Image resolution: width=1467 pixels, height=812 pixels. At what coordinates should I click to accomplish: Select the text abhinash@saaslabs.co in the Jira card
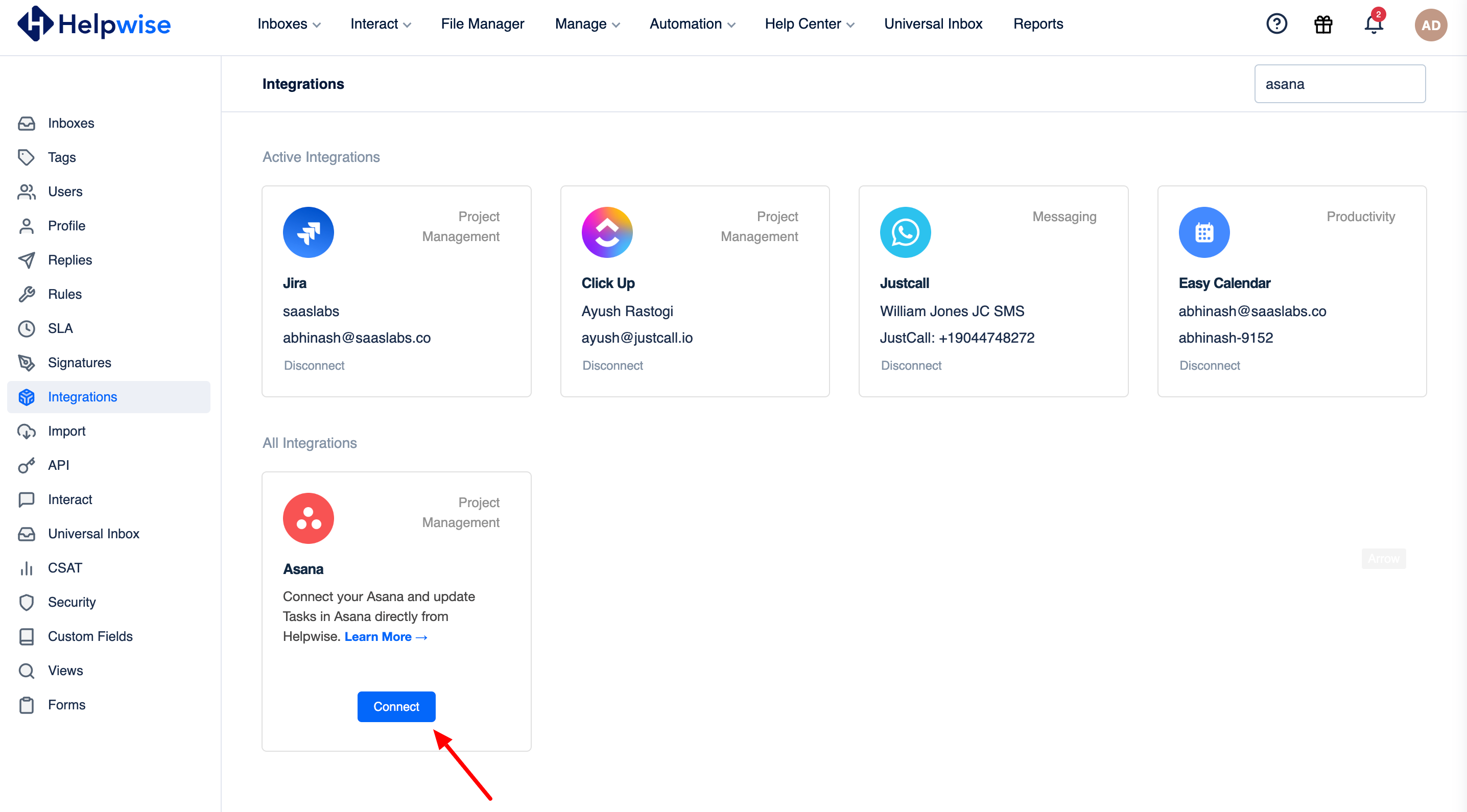pyautogui.click(x=357, y=338)
